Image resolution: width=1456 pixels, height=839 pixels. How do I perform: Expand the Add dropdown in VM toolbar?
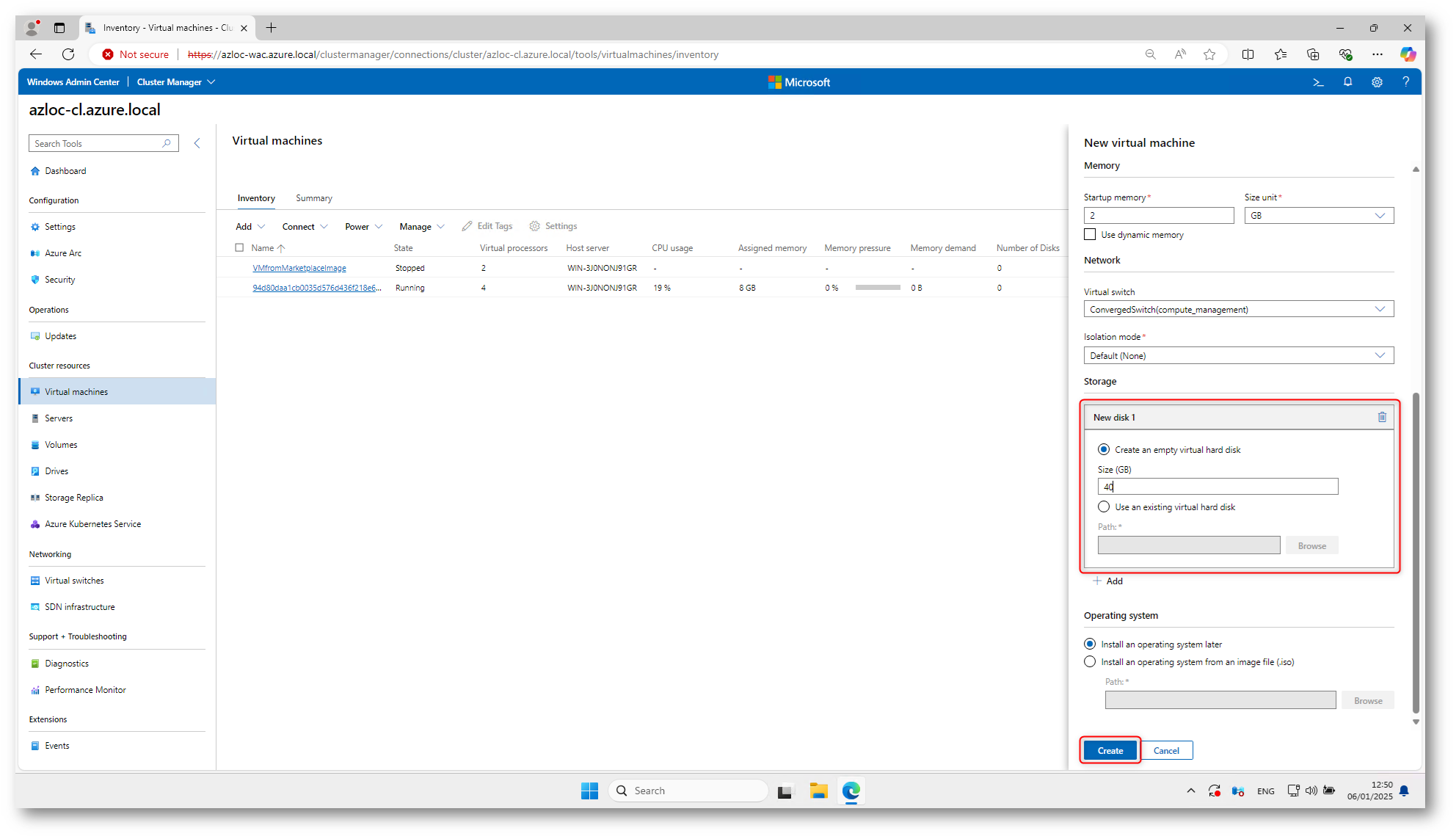250,227
